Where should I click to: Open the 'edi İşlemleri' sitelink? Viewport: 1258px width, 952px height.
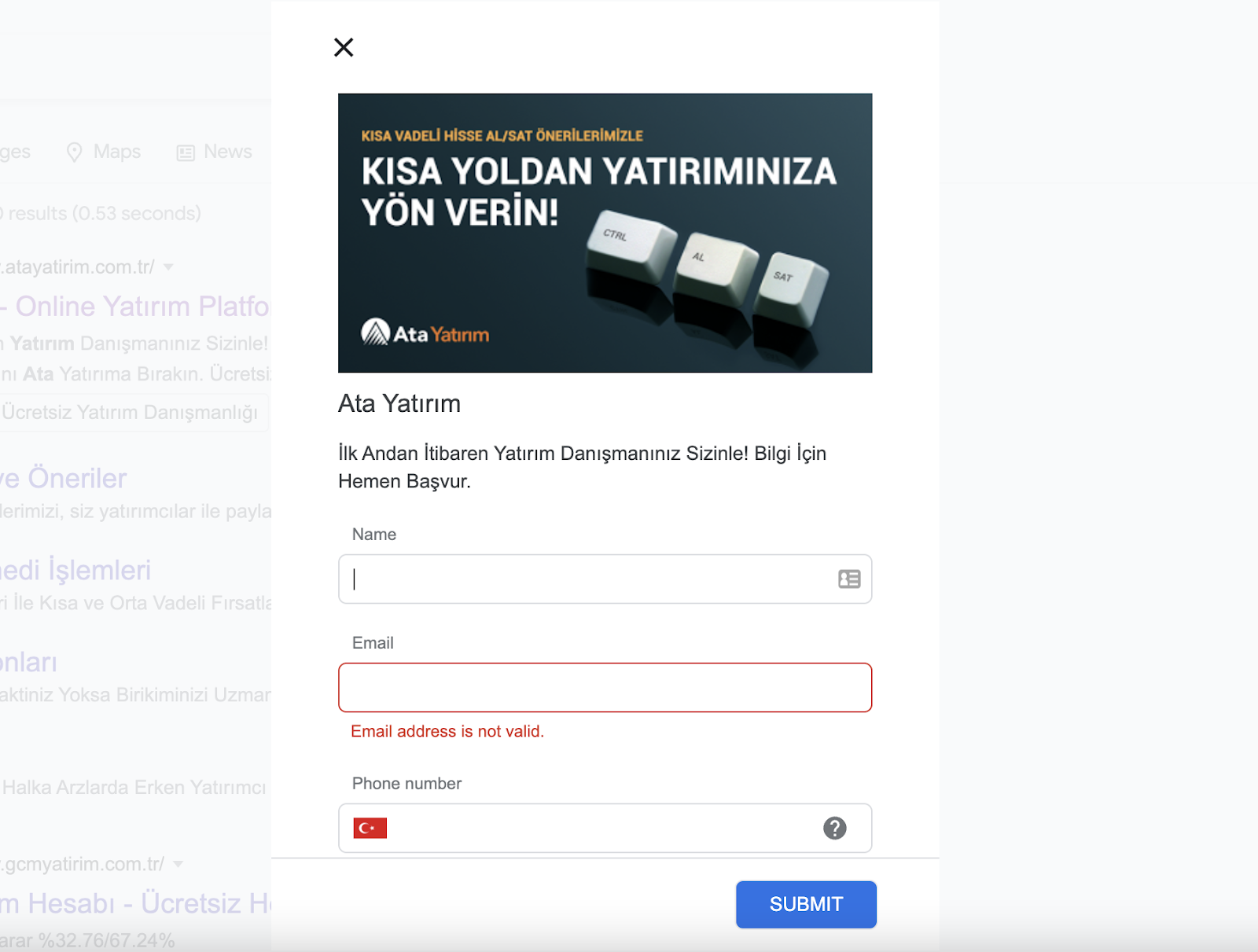75,570
